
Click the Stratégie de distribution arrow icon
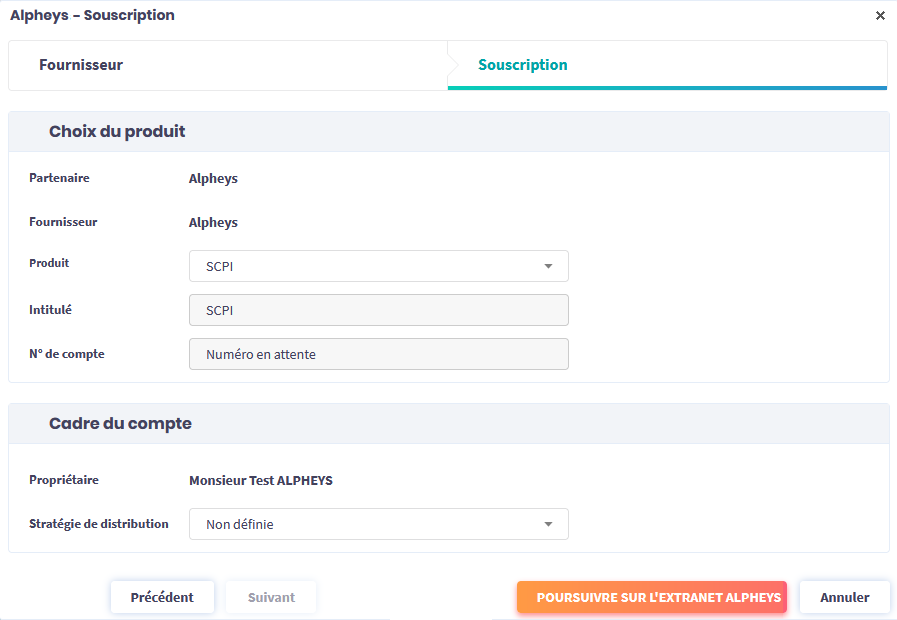click(548, 524)
